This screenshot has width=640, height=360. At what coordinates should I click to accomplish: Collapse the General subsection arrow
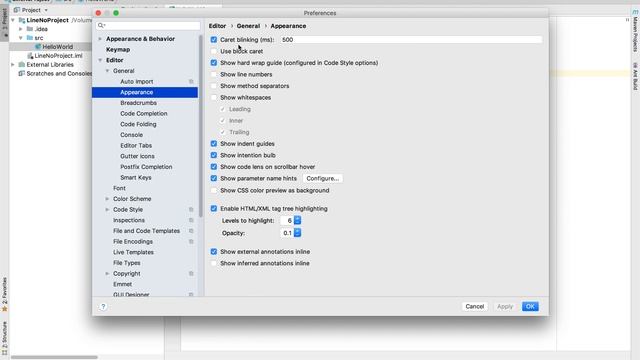click(107, 71)
